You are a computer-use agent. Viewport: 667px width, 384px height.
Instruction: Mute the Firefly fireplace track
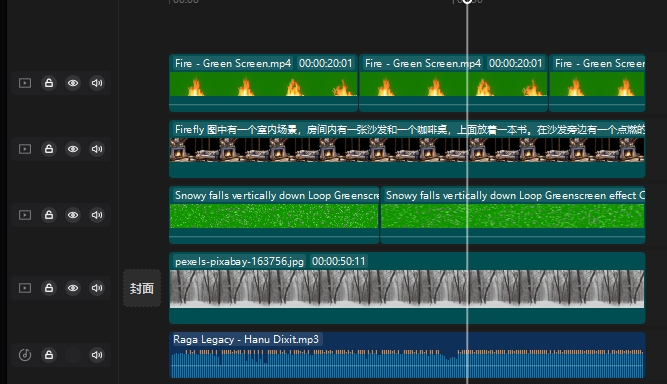pyautogui.click(x=97, y=149)
